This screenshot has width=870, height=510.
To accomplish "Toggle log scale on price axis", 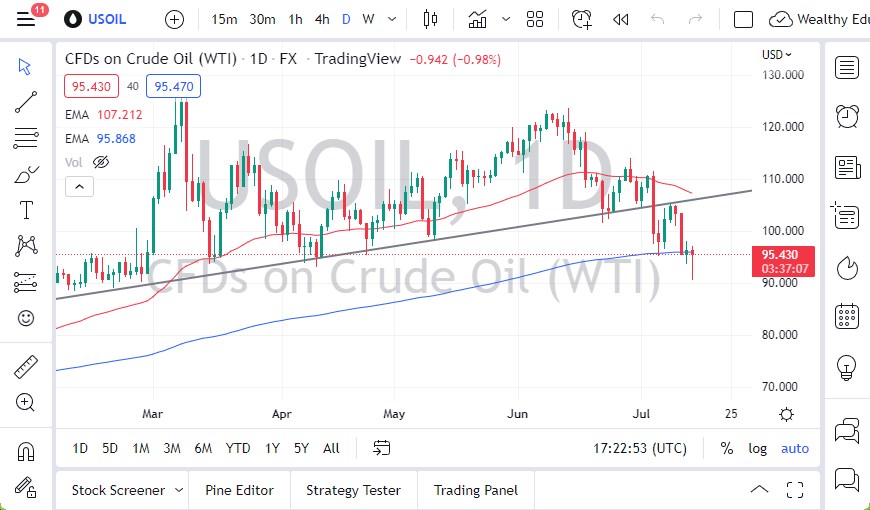I will [757, 448].
